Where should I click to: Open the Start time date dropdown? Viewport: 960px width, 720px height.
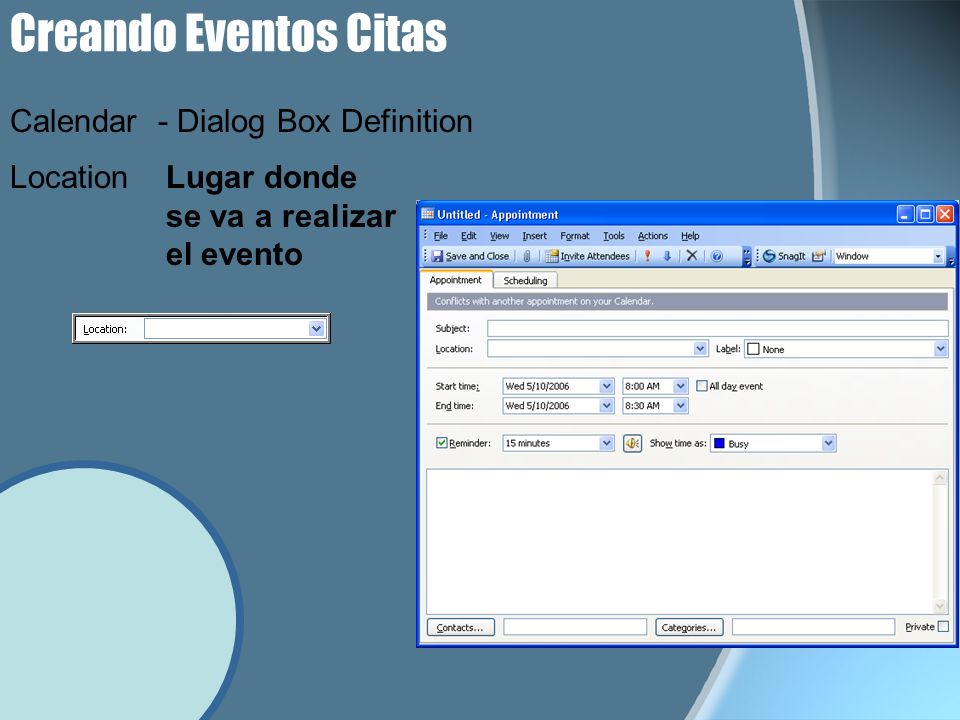[606, 386]
